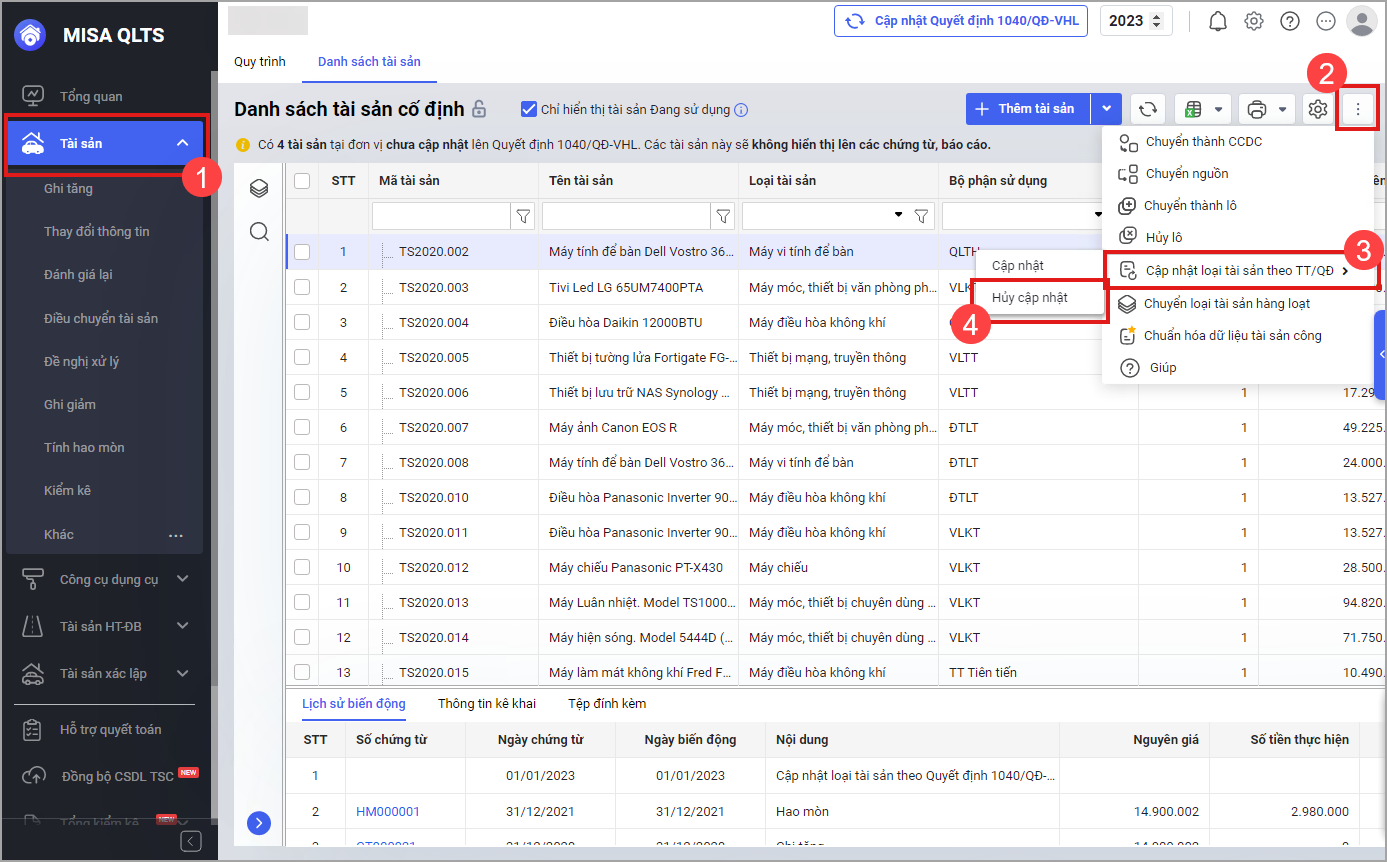This screenshot has height=862, width=1387.
Task: Click the three-dot more options button
Action: coord(1357,109)
